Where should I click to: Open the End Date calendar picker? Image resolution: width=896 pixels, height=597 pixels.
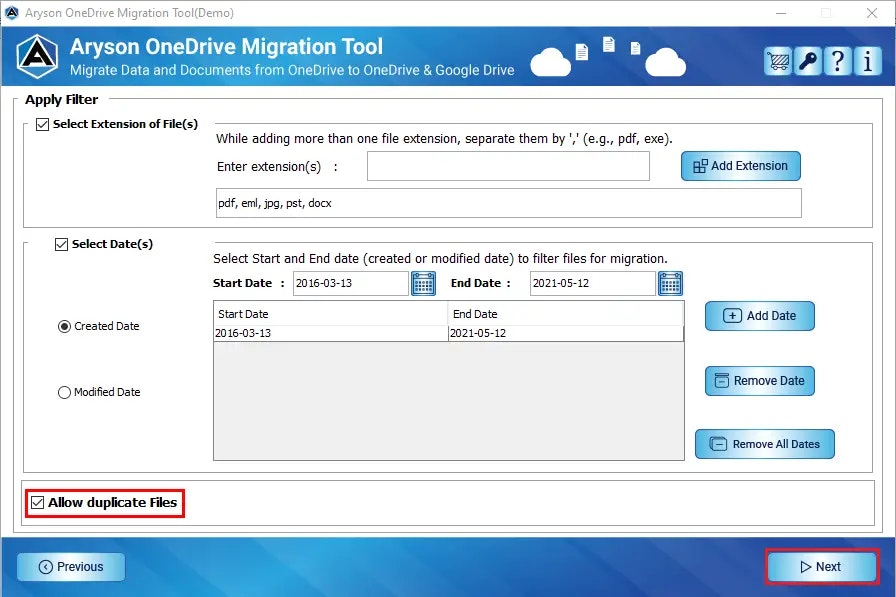[x=670, y=283]
